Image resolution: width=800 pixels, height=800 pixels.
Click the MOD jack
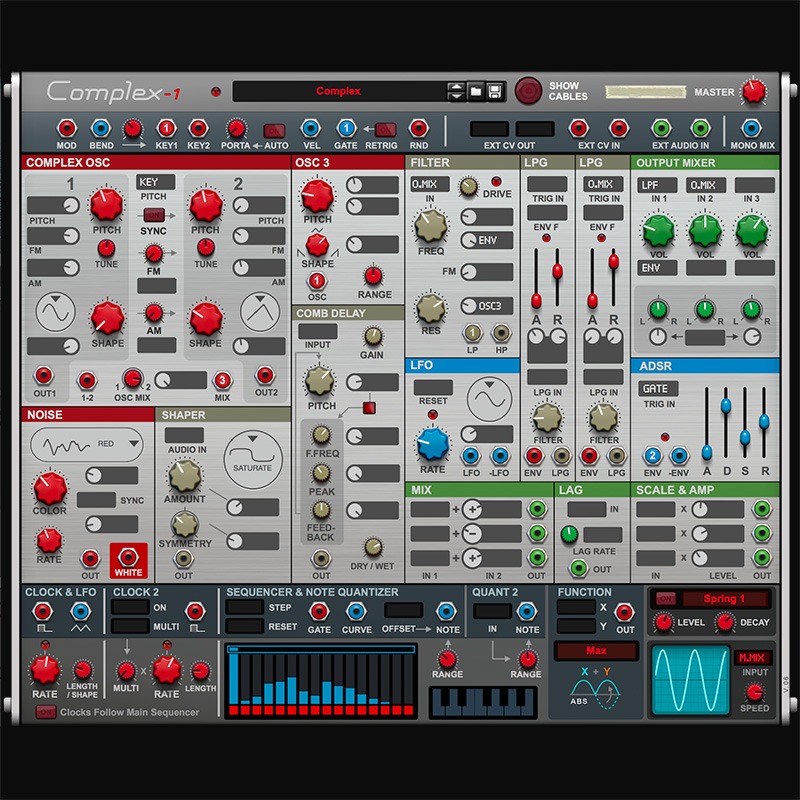click(x=67, y=129)
